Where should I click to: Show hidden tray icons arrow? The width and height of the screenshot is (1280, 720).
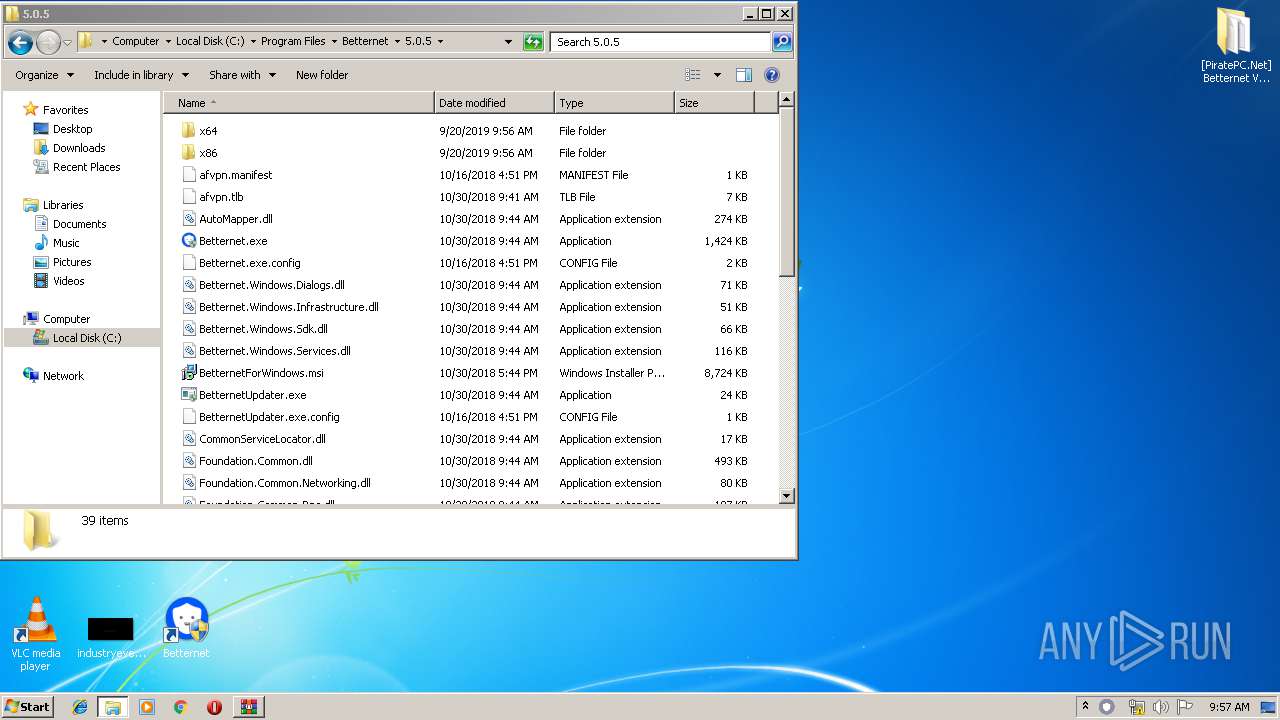[1085, 707]
